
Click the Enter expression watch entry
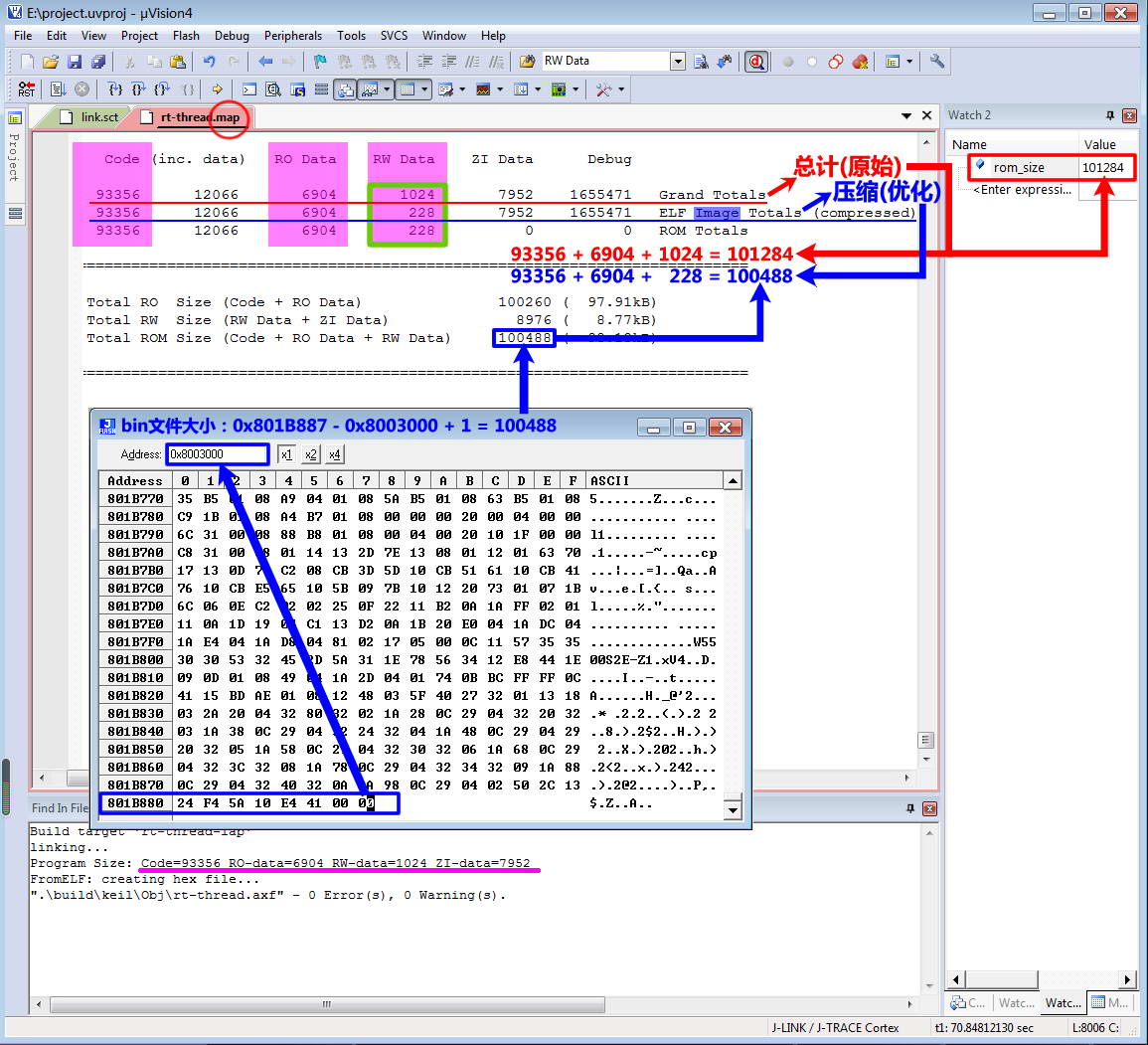1021,189
